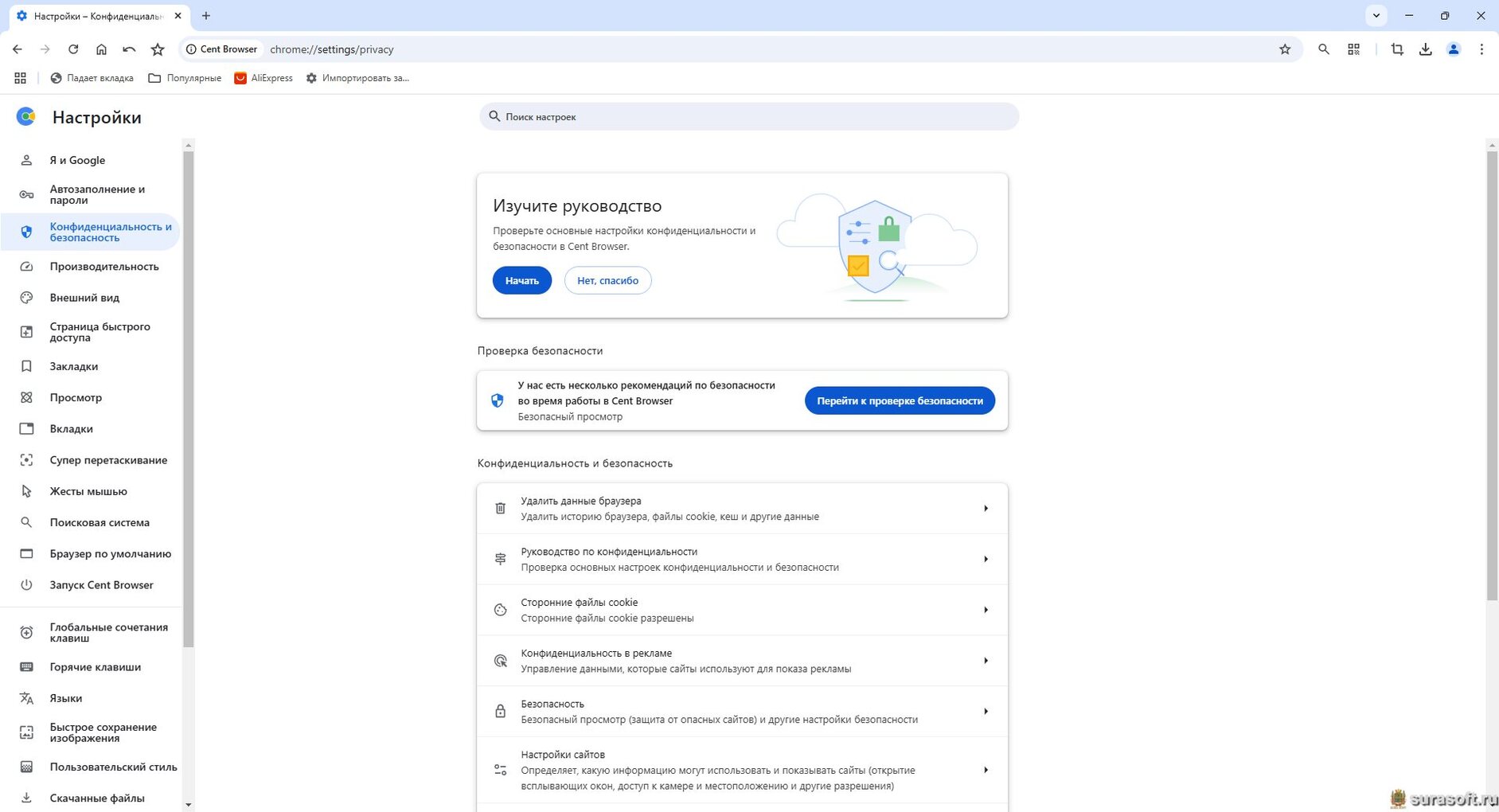Open the downloads toolbar icon

1426,49
